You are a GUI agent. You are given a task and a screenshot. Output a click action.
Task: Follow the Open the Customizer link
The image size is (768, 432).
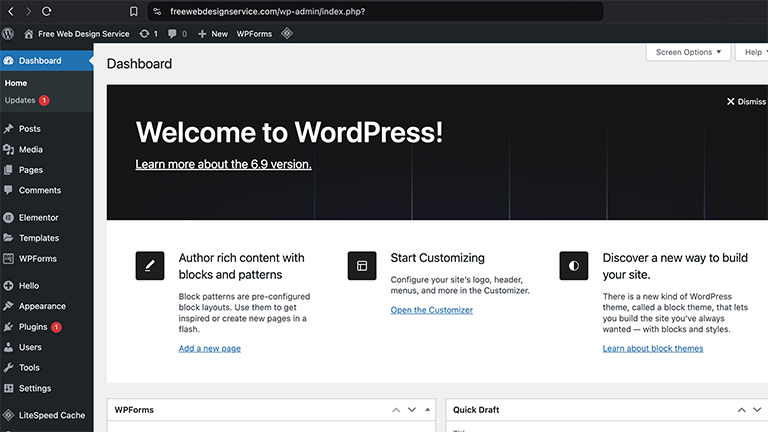tap(432, 310)
